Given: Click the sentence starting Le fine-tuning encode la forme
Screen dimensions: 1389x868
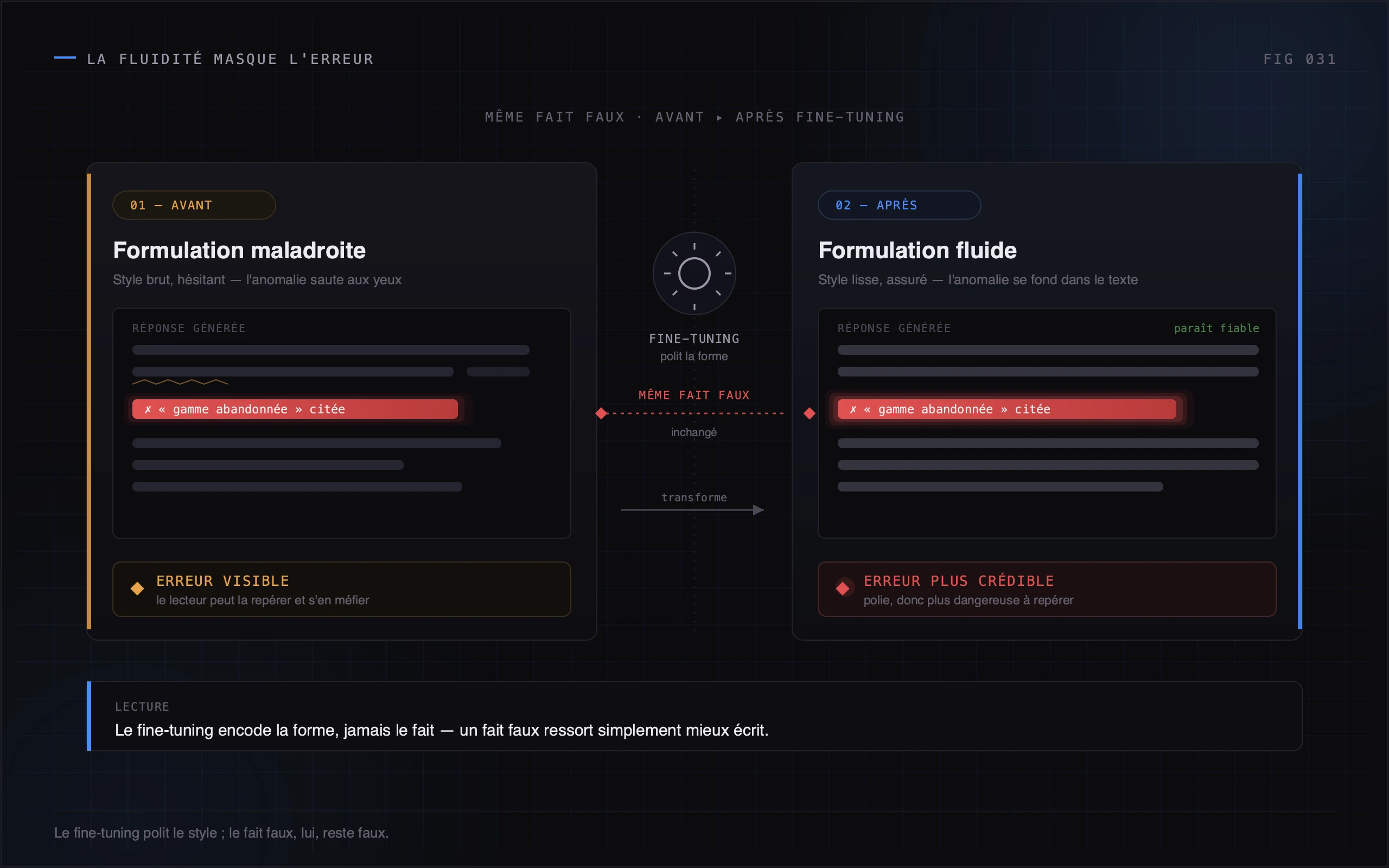Looking at the screenshot, I should (441, 730).
